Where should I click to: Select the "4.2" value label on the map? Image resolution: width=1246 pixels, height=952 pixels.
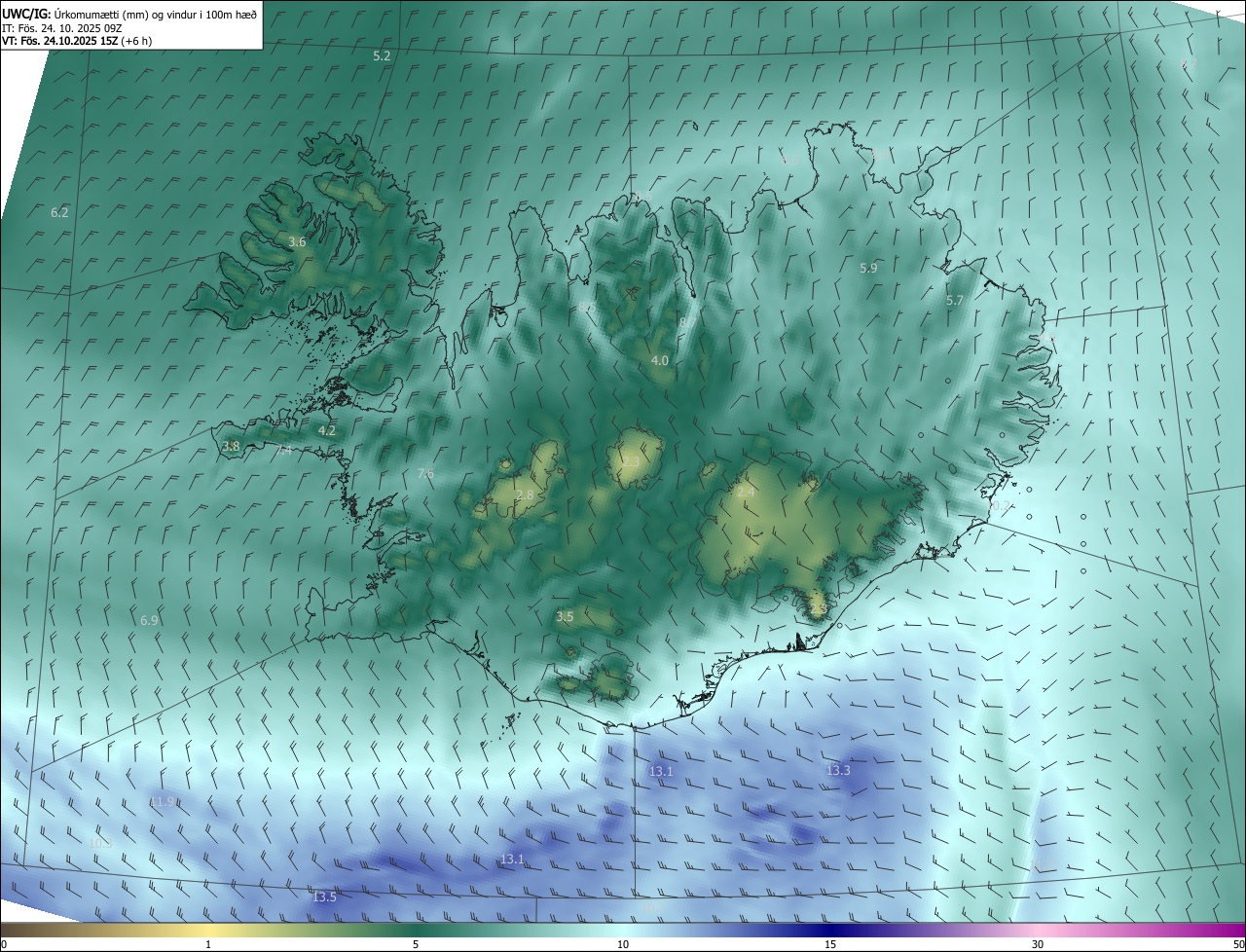327,430
